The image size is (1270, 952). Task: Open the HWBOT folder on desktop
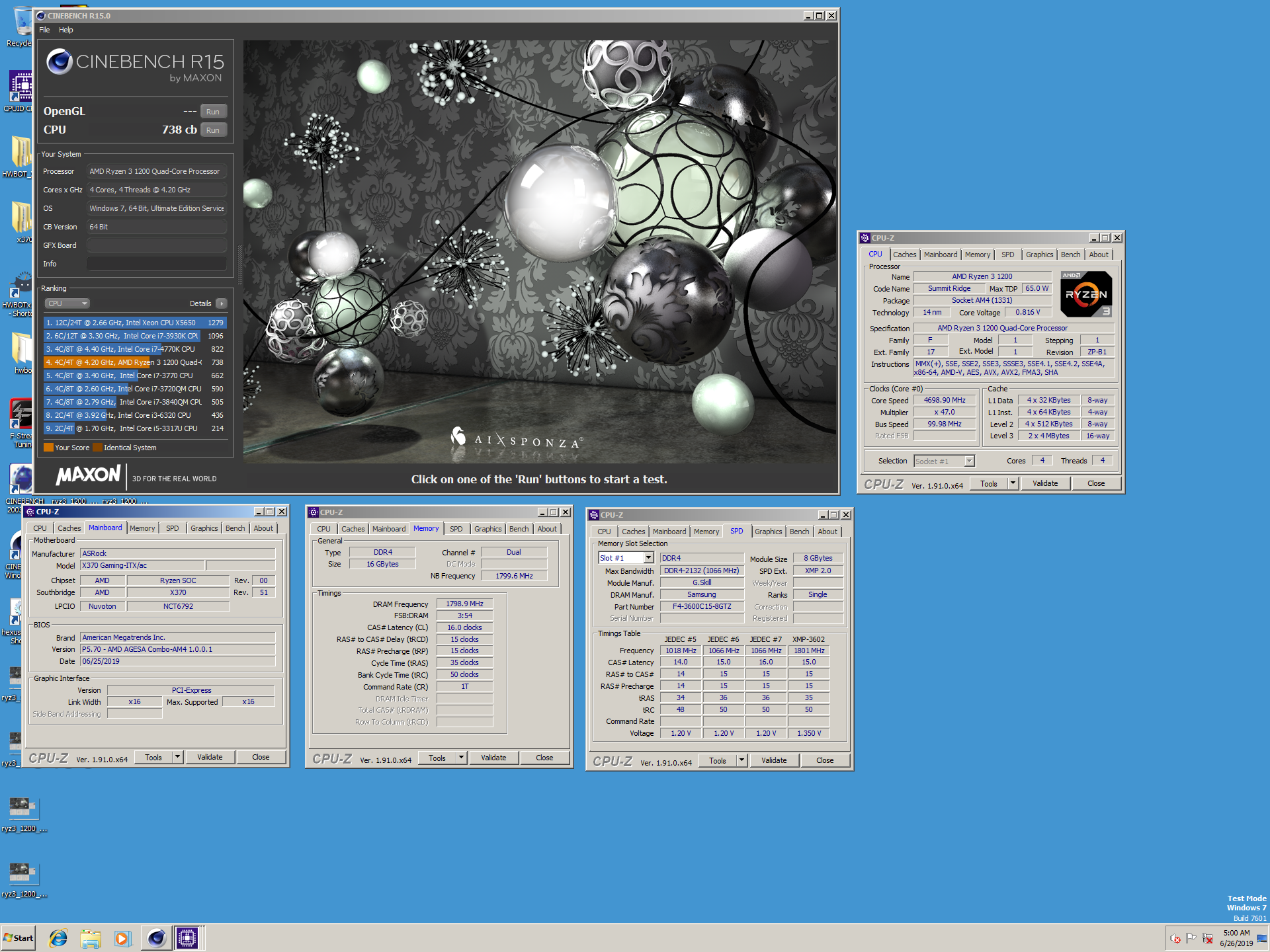click(20, 156)
